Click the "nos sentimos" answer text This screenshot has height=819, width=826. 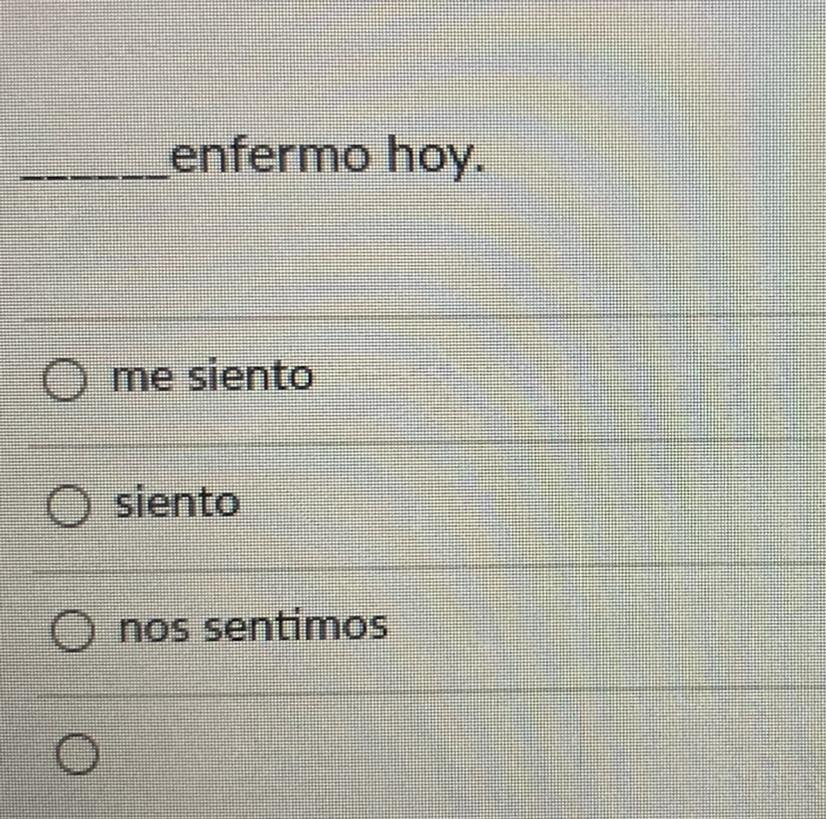[x=253, y=627]
